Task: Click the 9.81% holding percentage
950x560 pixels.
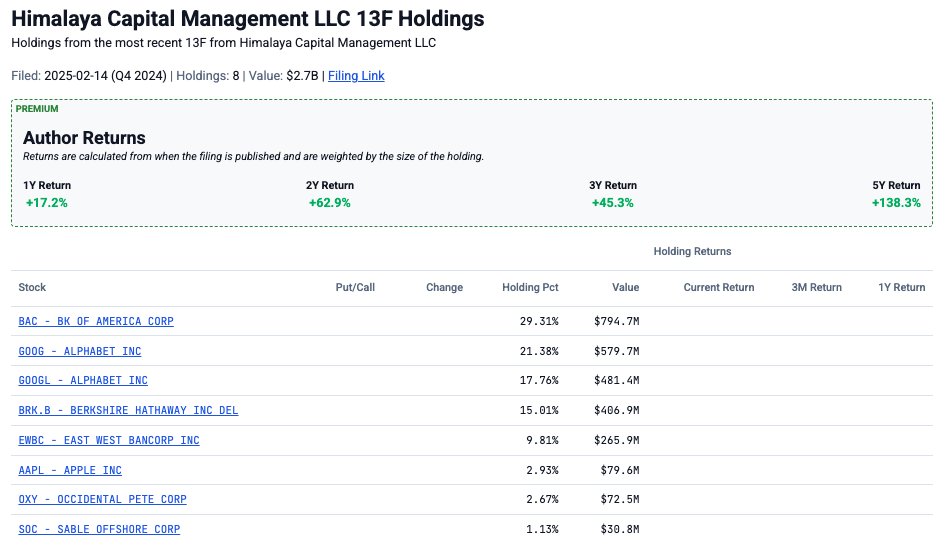Action: [542, 440]
